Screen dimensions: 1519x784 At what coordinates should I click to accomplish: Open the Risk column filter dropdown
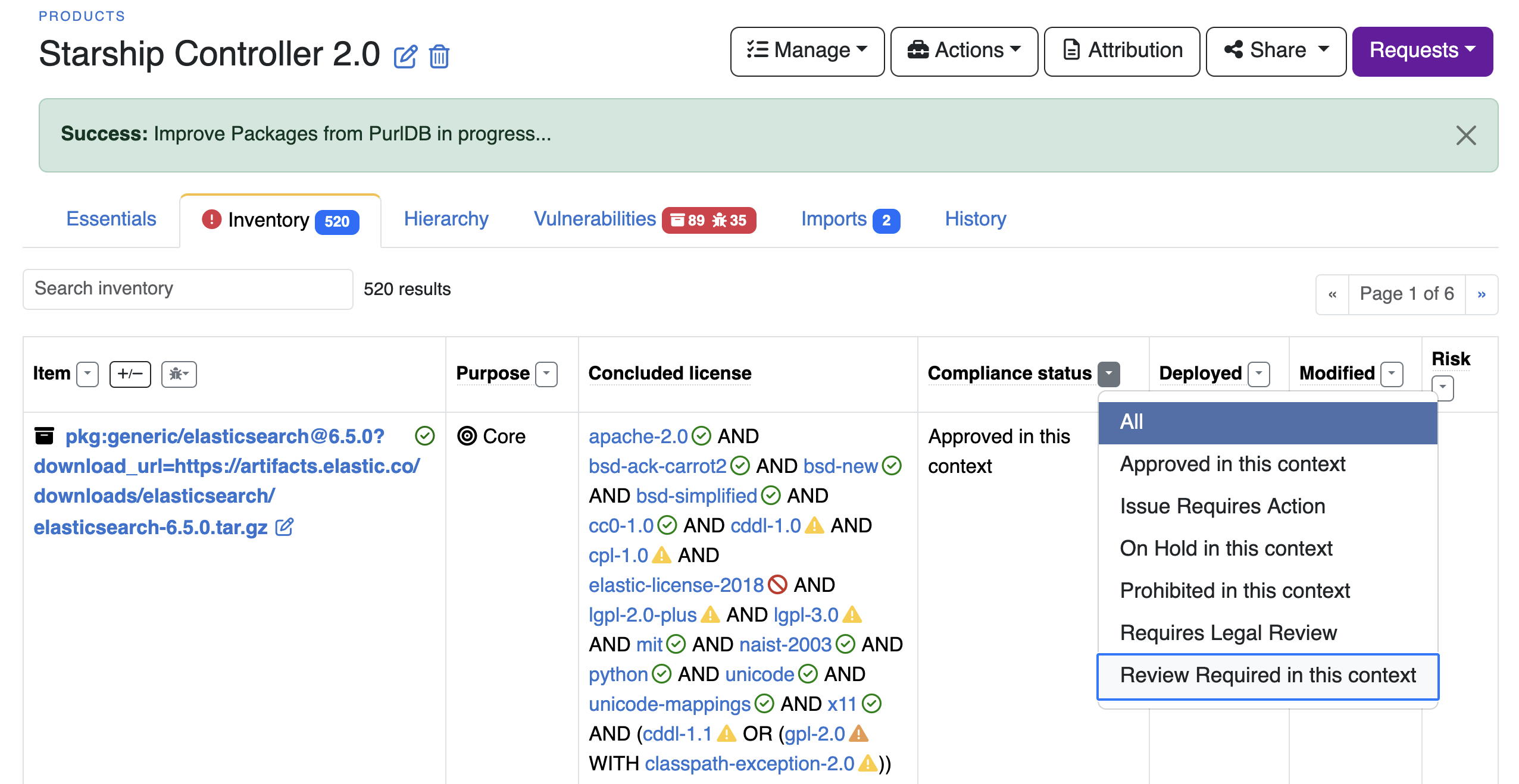[1443, 388]
